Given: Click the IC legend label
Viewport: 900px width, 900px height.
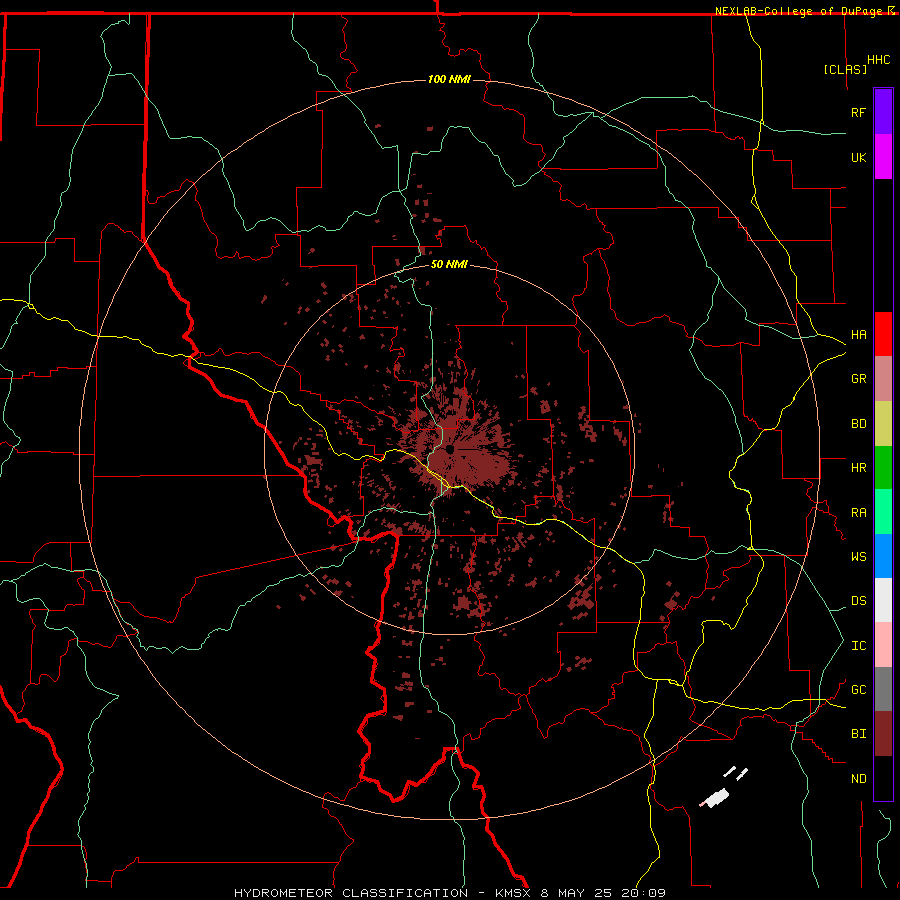Looking at the screenshot, I should click(x=858, y=646).
